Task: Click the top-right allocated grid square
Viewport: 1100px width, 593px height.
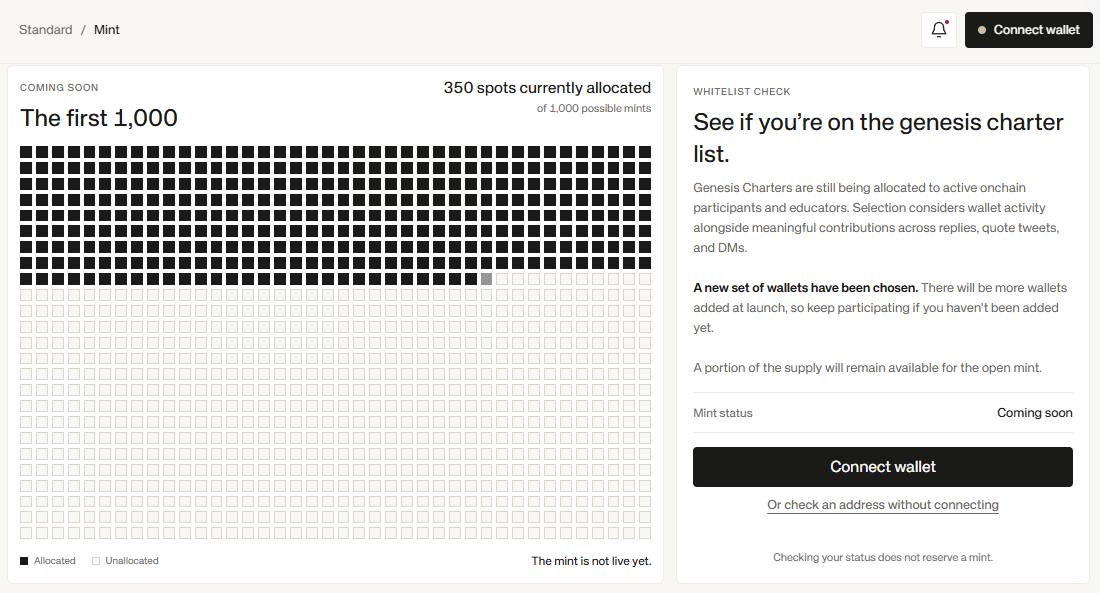Action: pyautogui.click(x=645, y=152)
